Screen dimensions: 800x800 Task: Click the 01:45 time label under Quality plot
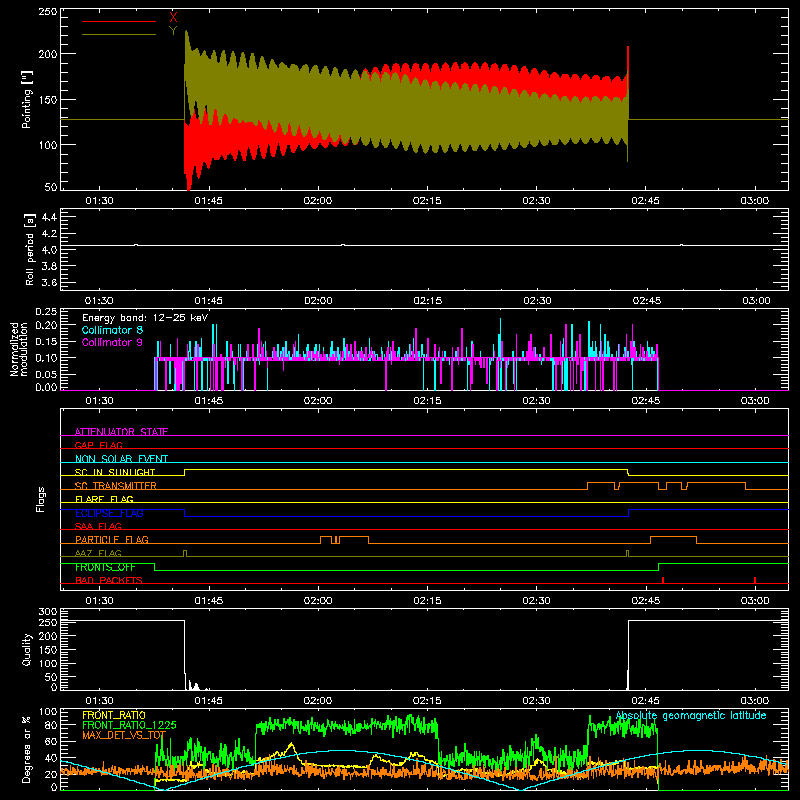click(x=208, y=701)
